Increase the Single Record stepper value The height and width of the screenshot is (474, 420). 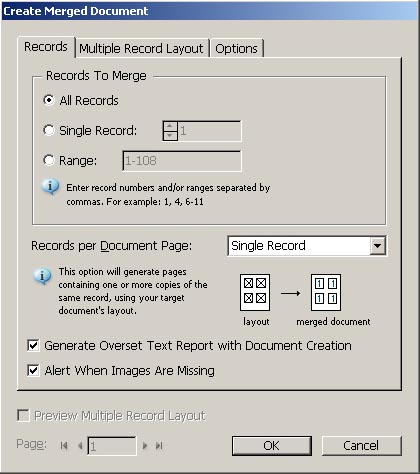(170, 126)
